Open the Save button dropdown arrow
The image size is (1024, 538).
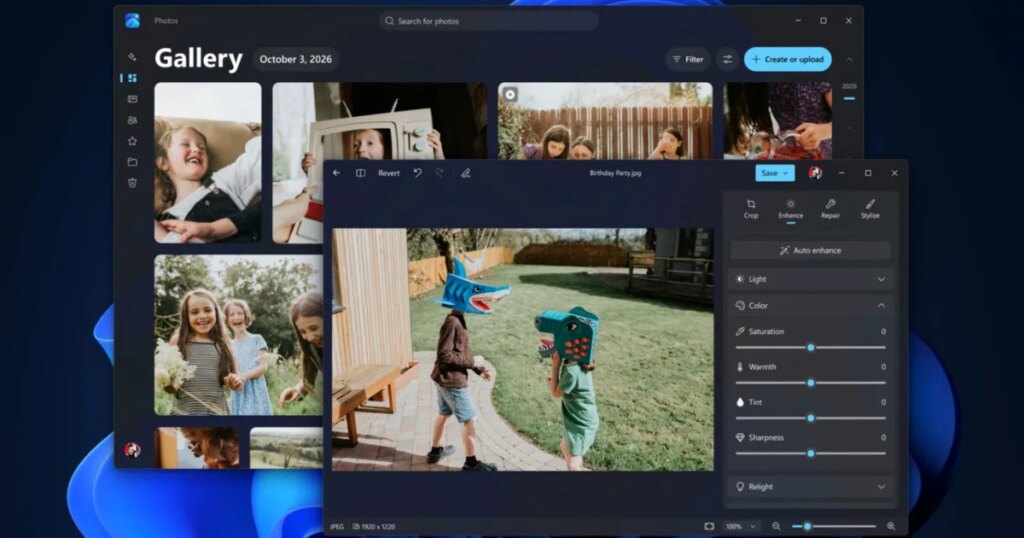coord(786,173)
